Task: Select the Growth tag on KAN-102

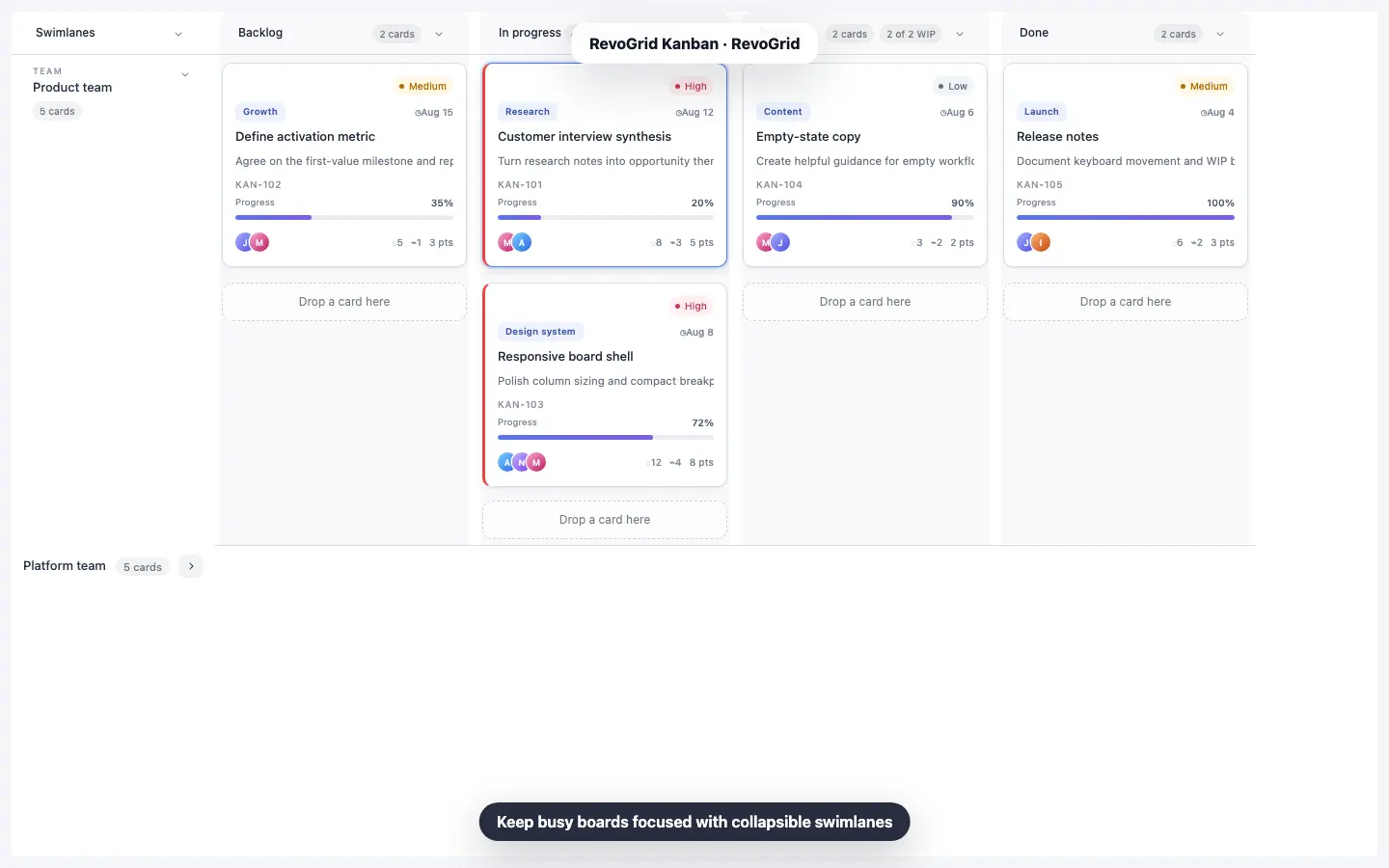Action: 260,112
